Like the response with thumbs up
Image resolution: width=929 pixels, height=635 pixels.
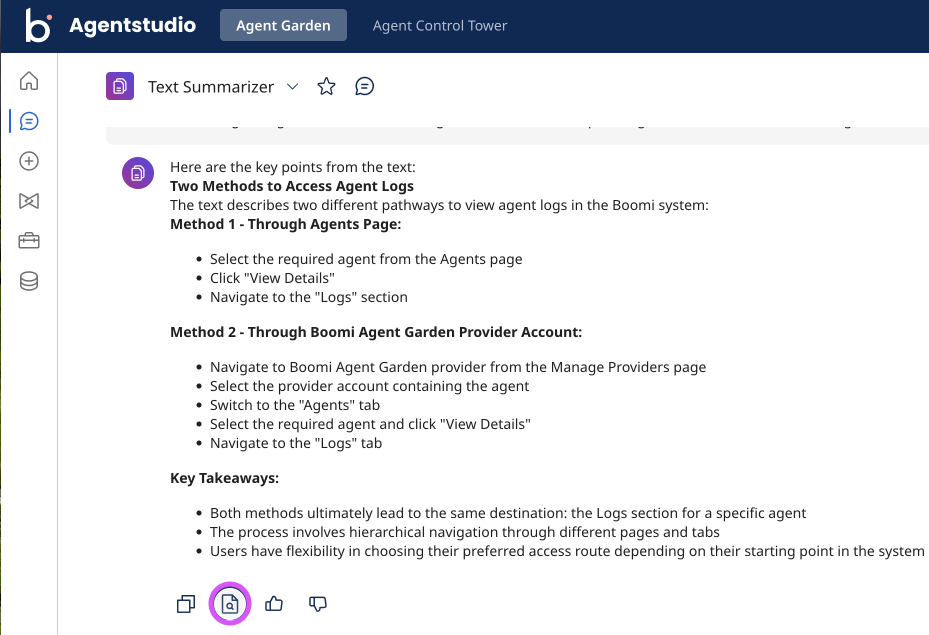click(x=274, y=604)
